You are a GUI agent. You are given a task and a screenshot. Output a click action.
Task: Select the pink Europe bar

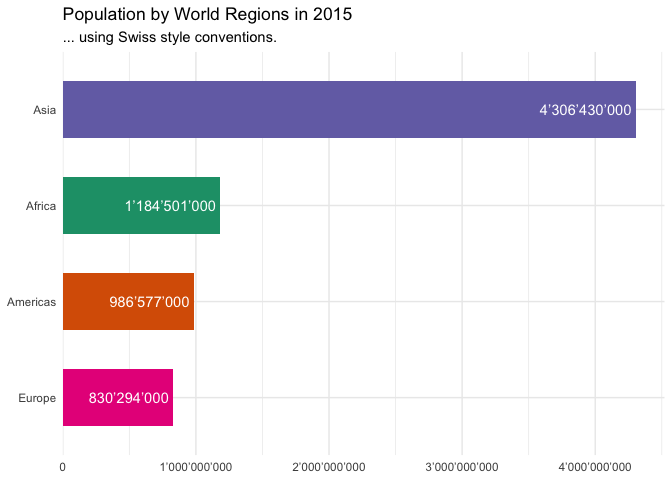coord(75,397)
